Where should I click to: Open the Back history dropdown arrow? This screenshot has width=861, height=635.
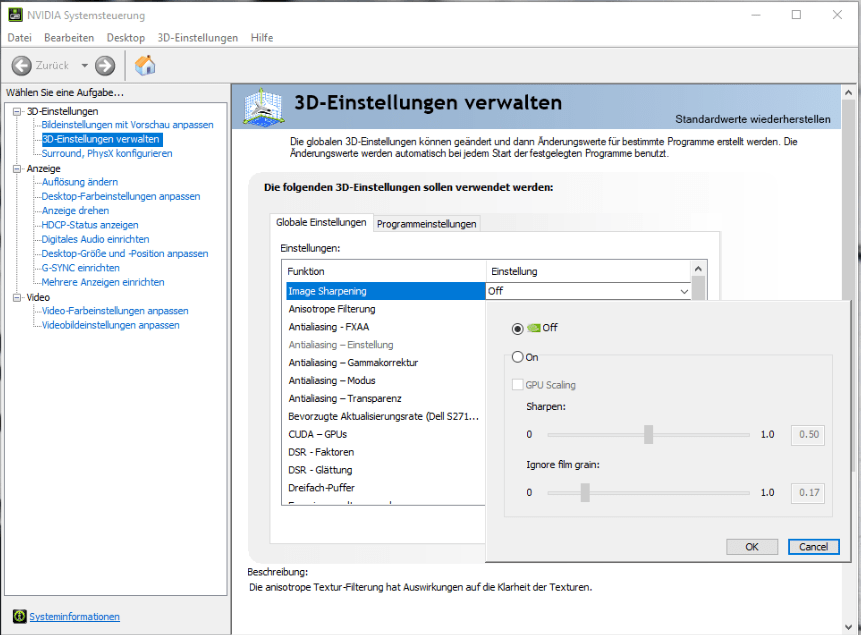tap(85, 65)
